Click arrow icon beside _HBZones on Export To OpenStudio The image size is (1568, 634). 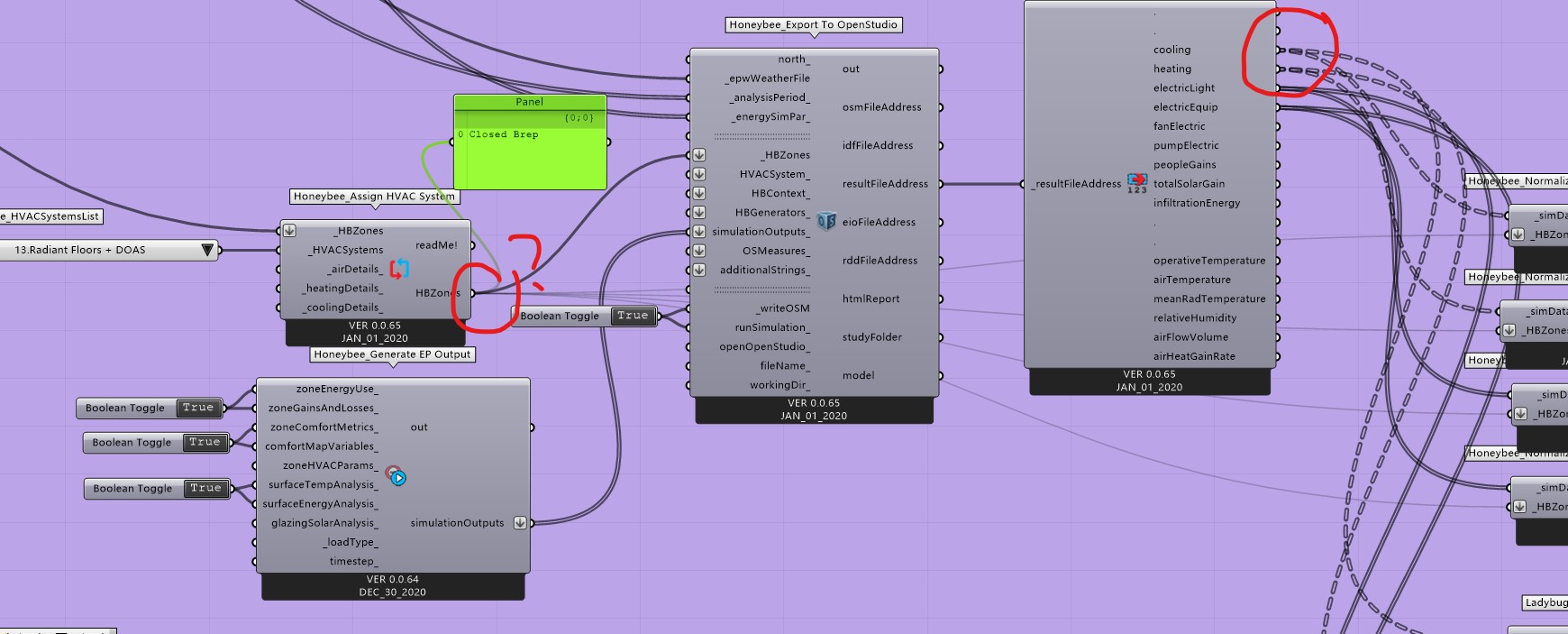[698, 155]
